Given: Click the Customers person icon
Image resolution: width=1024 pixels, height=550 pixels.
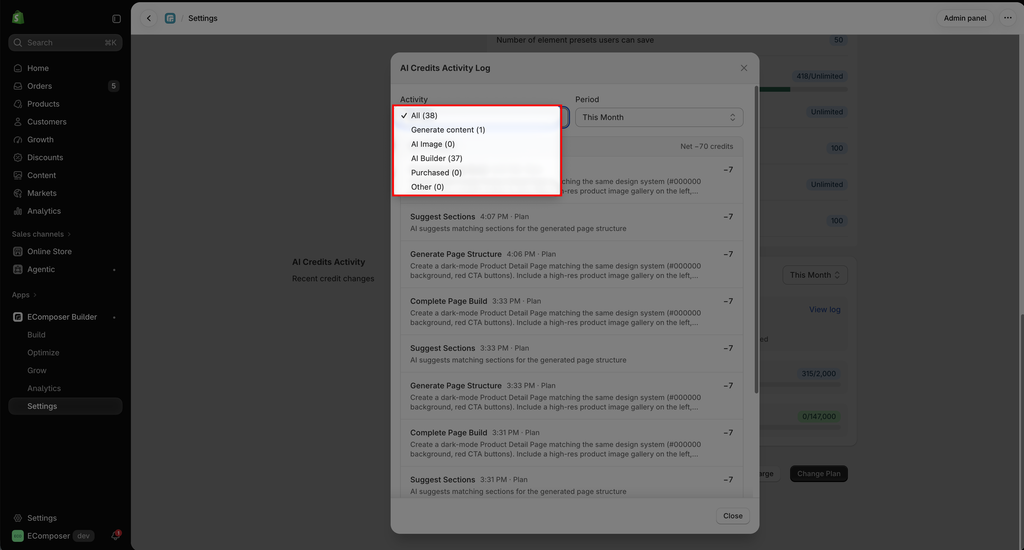Looking at the screenshot, I should [x=18, y=121].
